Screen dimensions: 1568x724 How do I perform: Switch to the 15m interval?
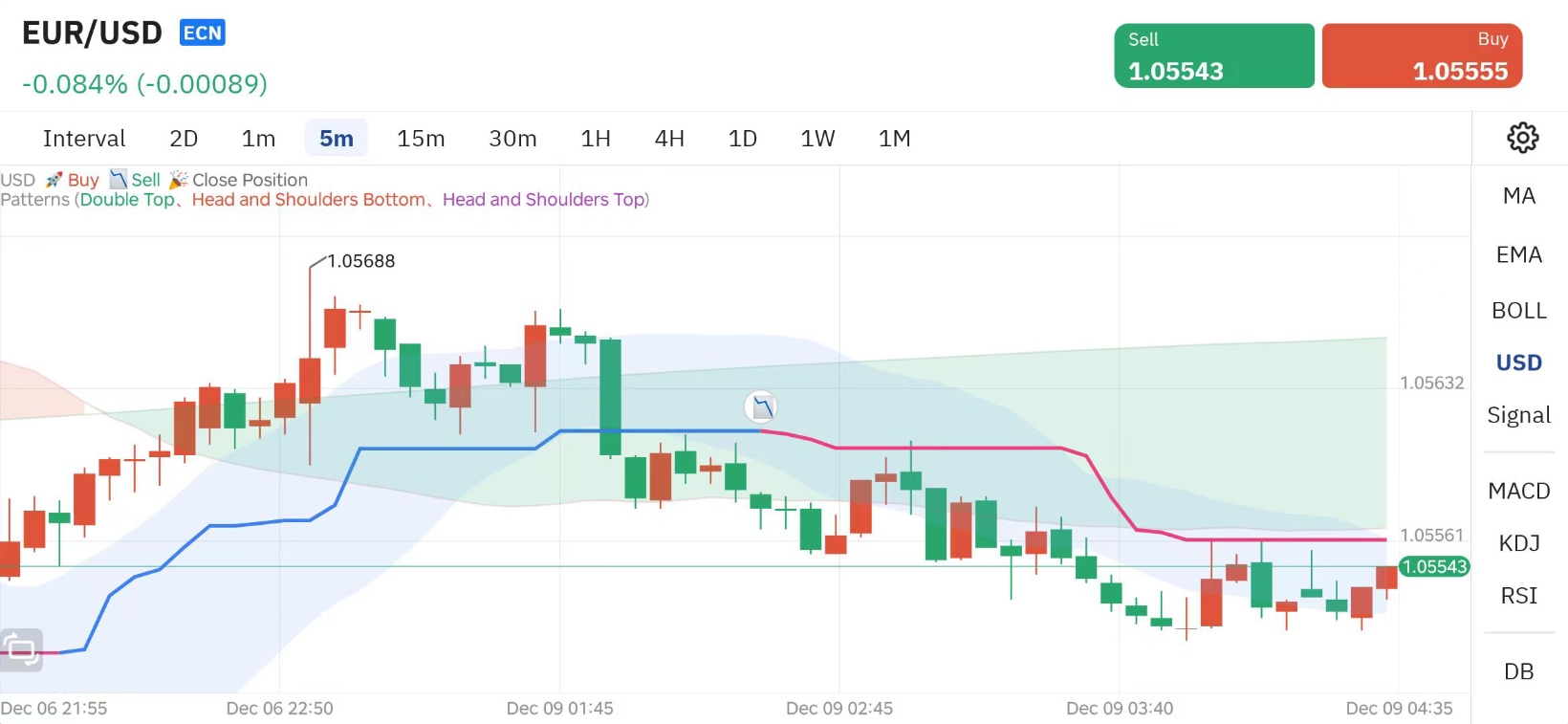(x=421, y=139)
